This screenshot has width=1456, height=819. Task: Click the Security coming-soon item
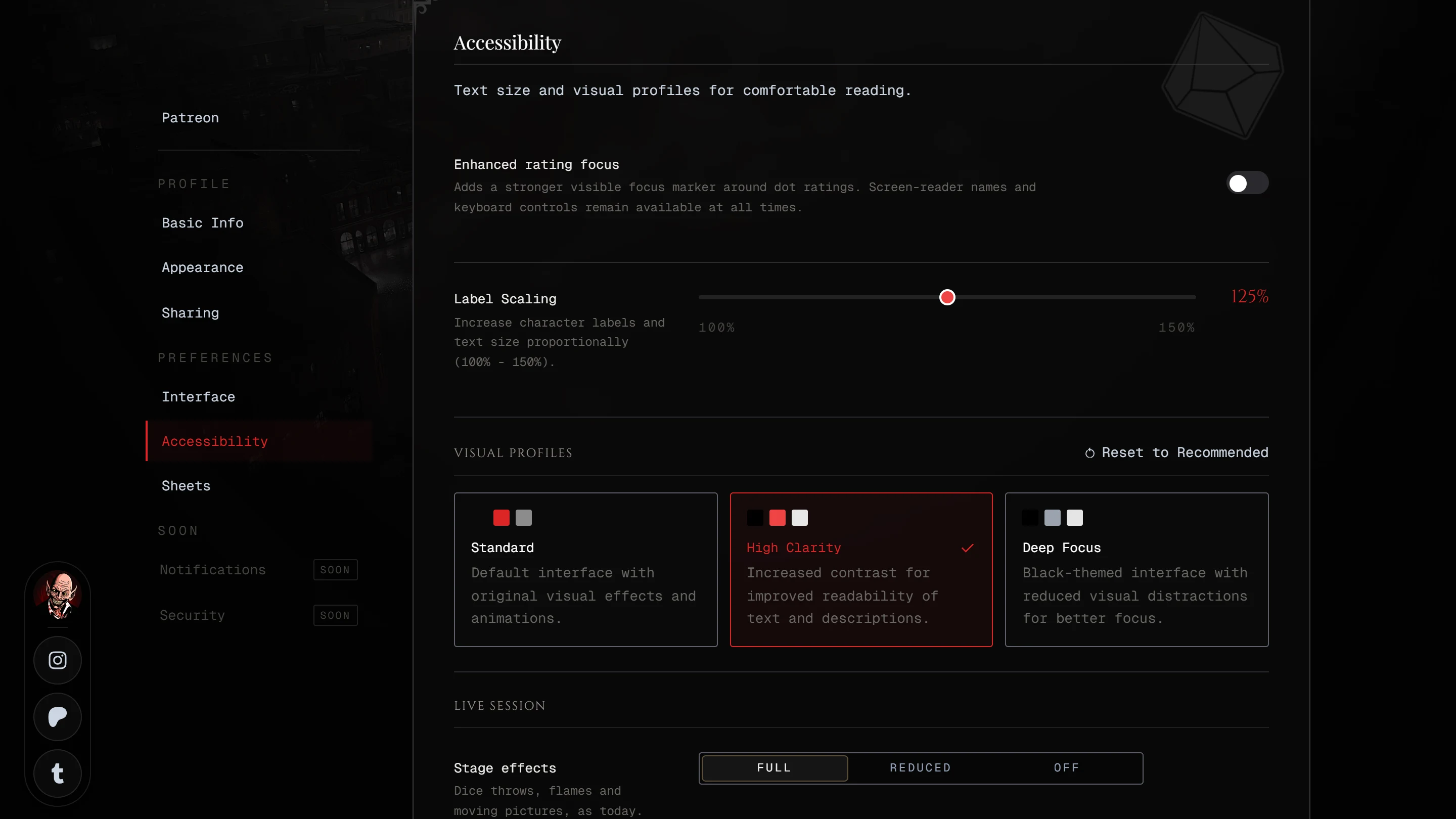point(259,616)
